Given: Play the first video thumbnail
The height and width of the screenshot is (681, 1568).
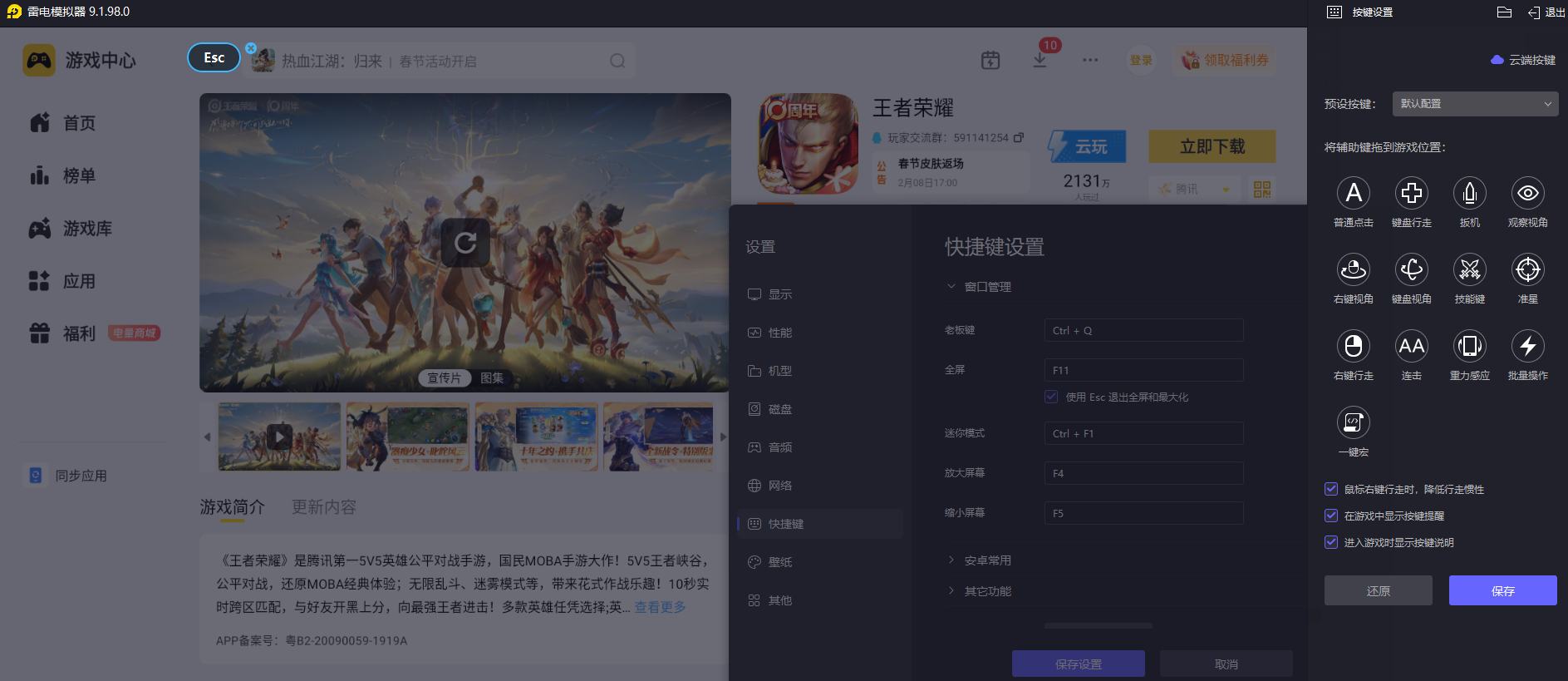Looking at the screenshot, I should [279, 437].
